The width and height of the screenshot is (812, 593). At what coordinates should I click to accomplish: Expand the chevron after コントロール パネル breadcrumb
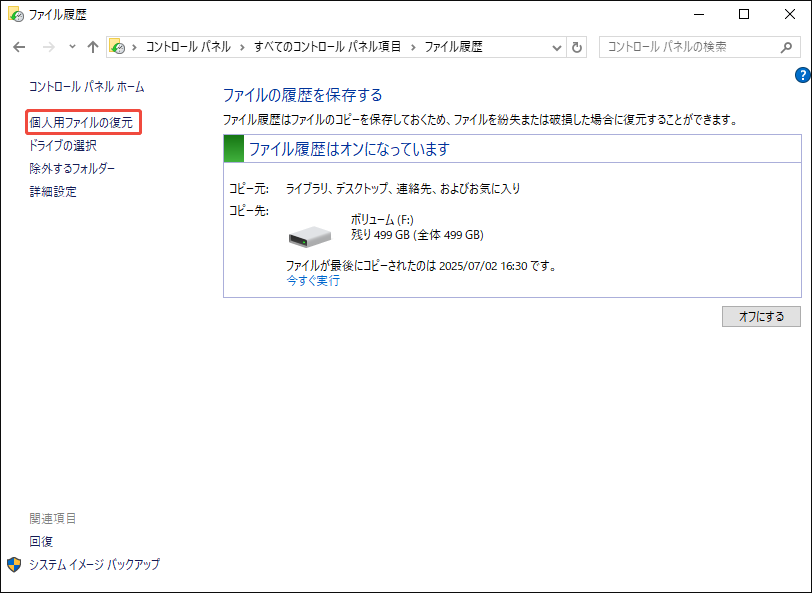tap(242, 48)
